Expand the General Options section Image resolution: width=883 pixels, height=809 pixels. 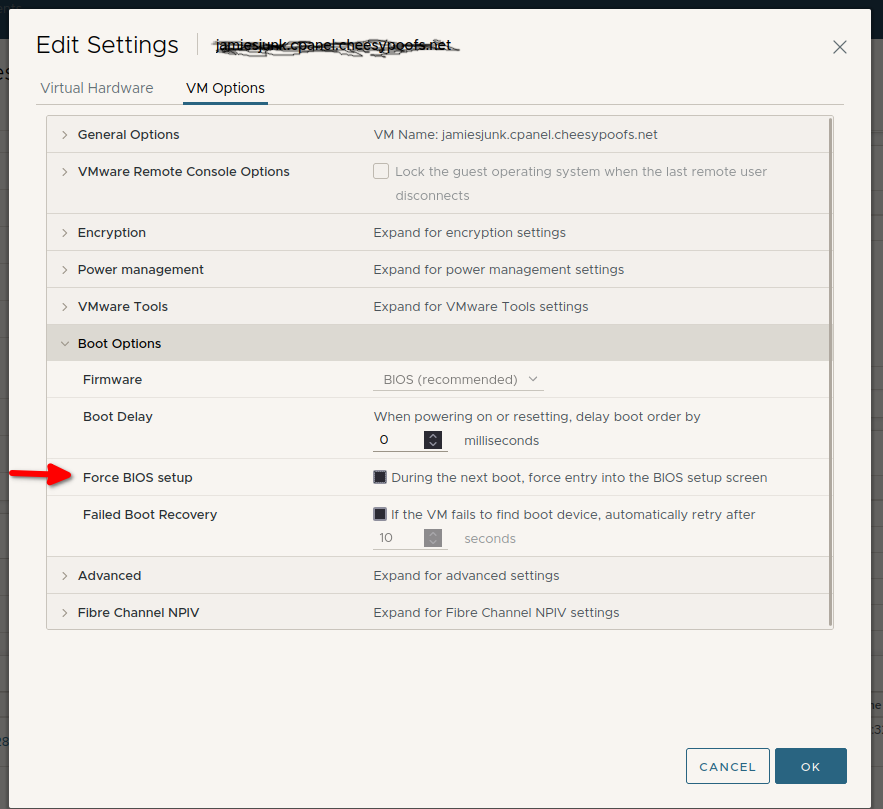pos(65,135)
